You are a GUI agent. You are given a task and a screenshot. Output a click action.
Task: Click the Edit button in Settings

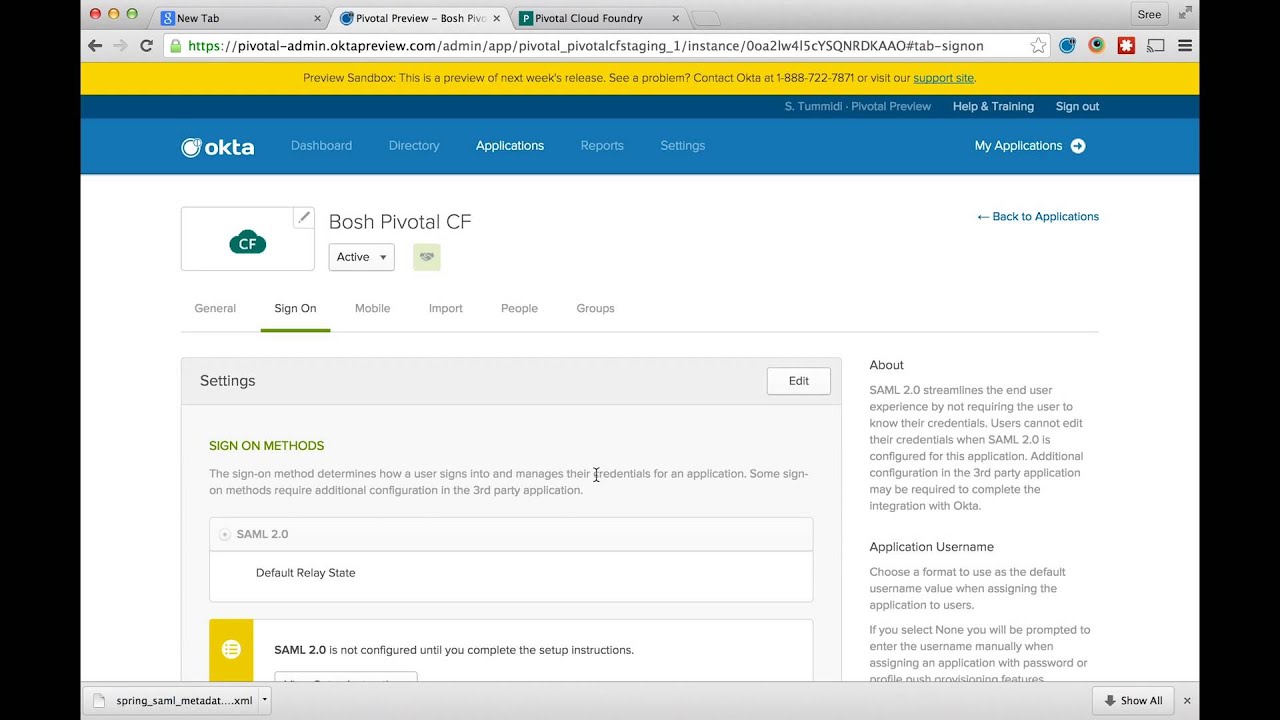click(x=799, y=381)
